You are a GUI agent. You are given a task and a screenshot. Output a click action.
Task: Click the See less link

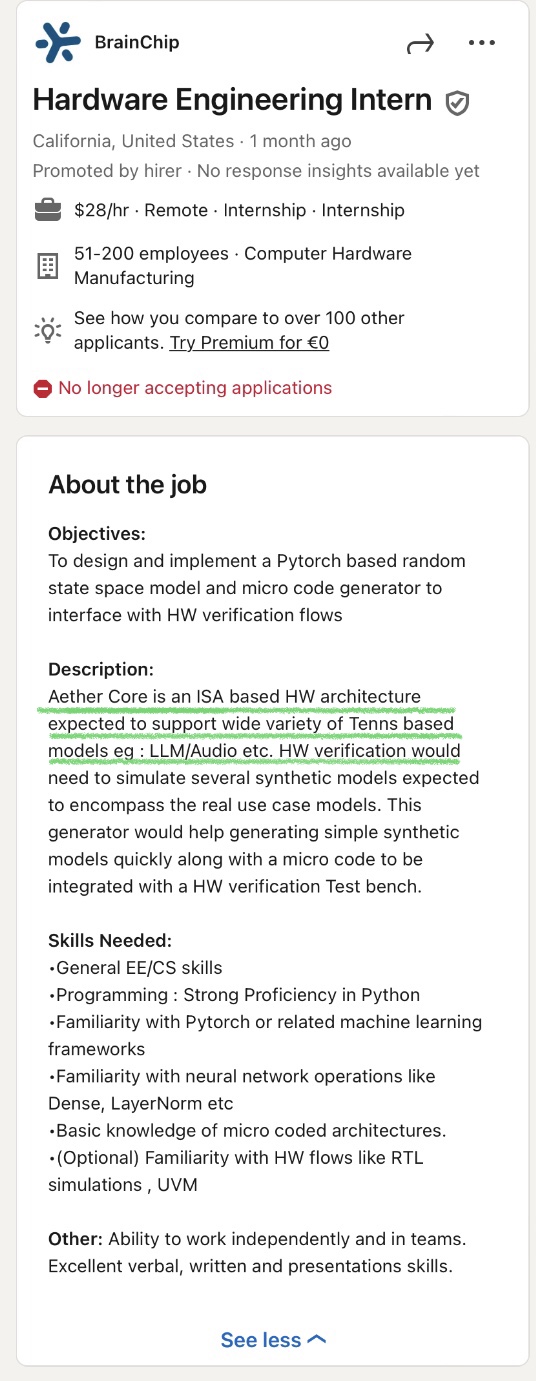pyautogui.click(x=273, y=1340)
